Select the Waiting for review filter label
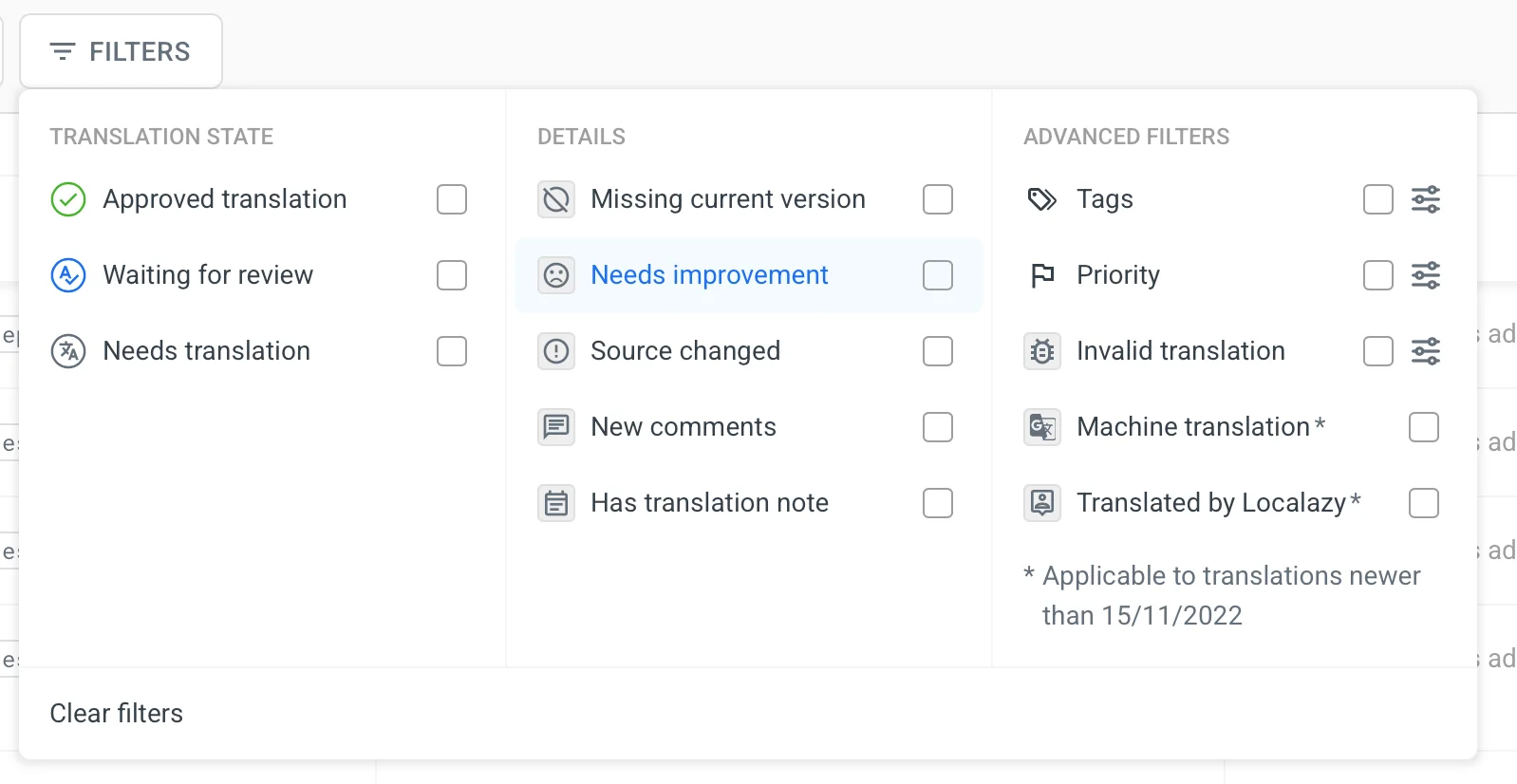The height and width of the screenshot is (784, 1517). coord(208,275)
